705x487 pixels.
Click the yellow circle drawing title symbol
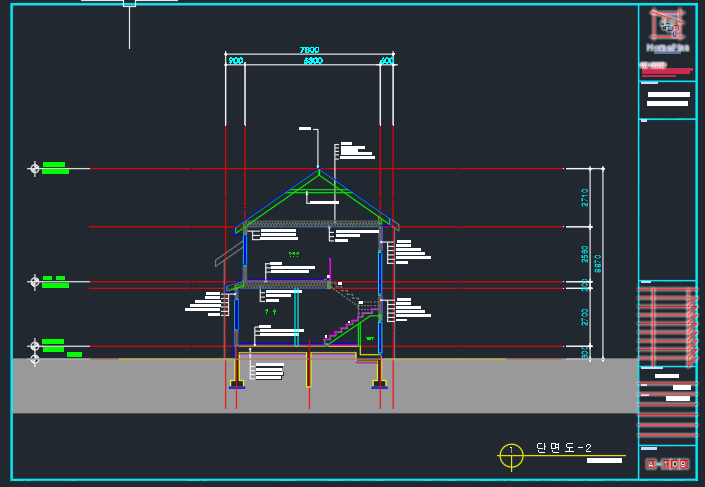click(511, 456)
